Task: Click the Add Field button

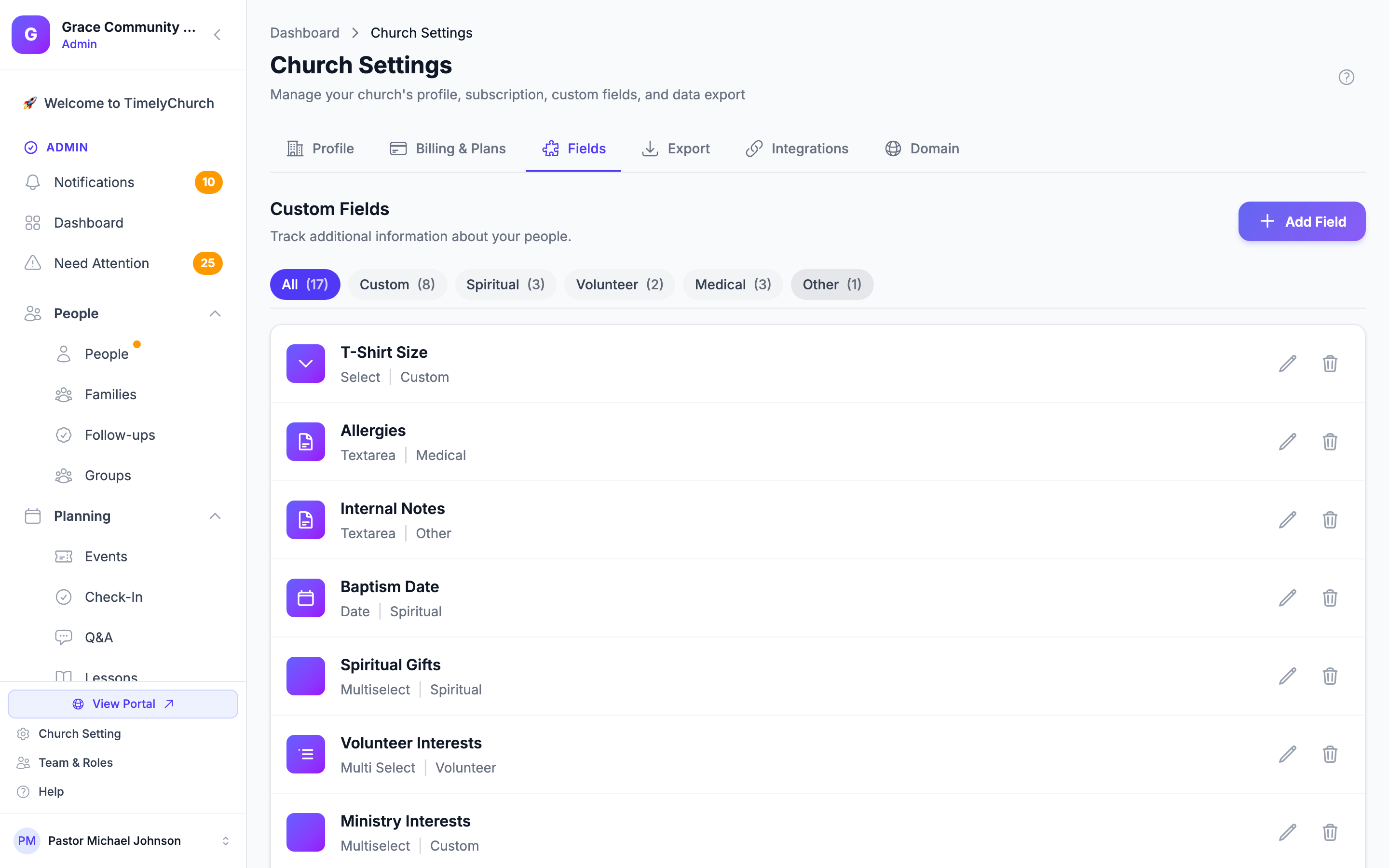Action: 1302,221
